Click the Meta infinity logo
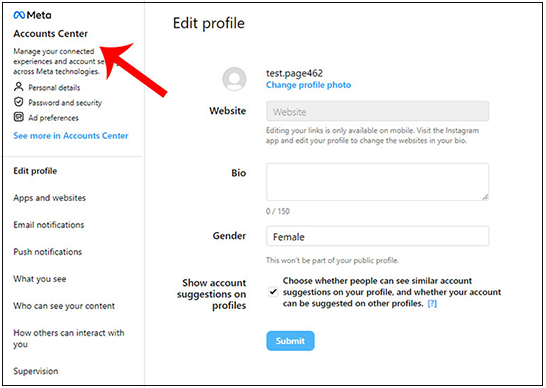Screen dimensions: 546x388 tap(19, 15)
